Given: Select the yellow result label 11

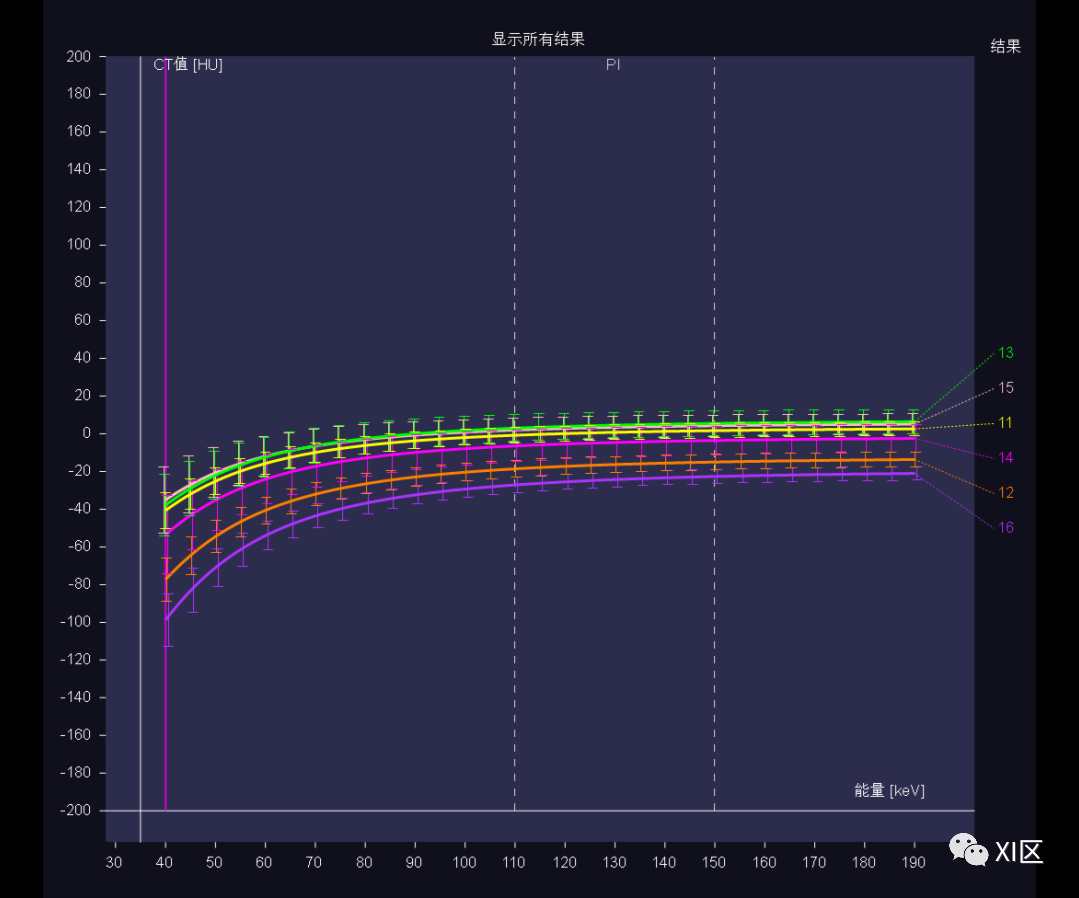Looking at the screenshot, I should click(x=1005, y=423).
